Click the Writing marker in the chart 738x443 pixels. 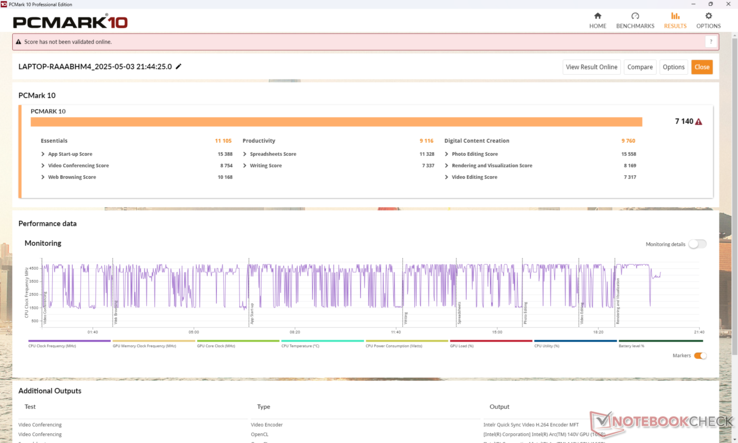coord(405,319)
